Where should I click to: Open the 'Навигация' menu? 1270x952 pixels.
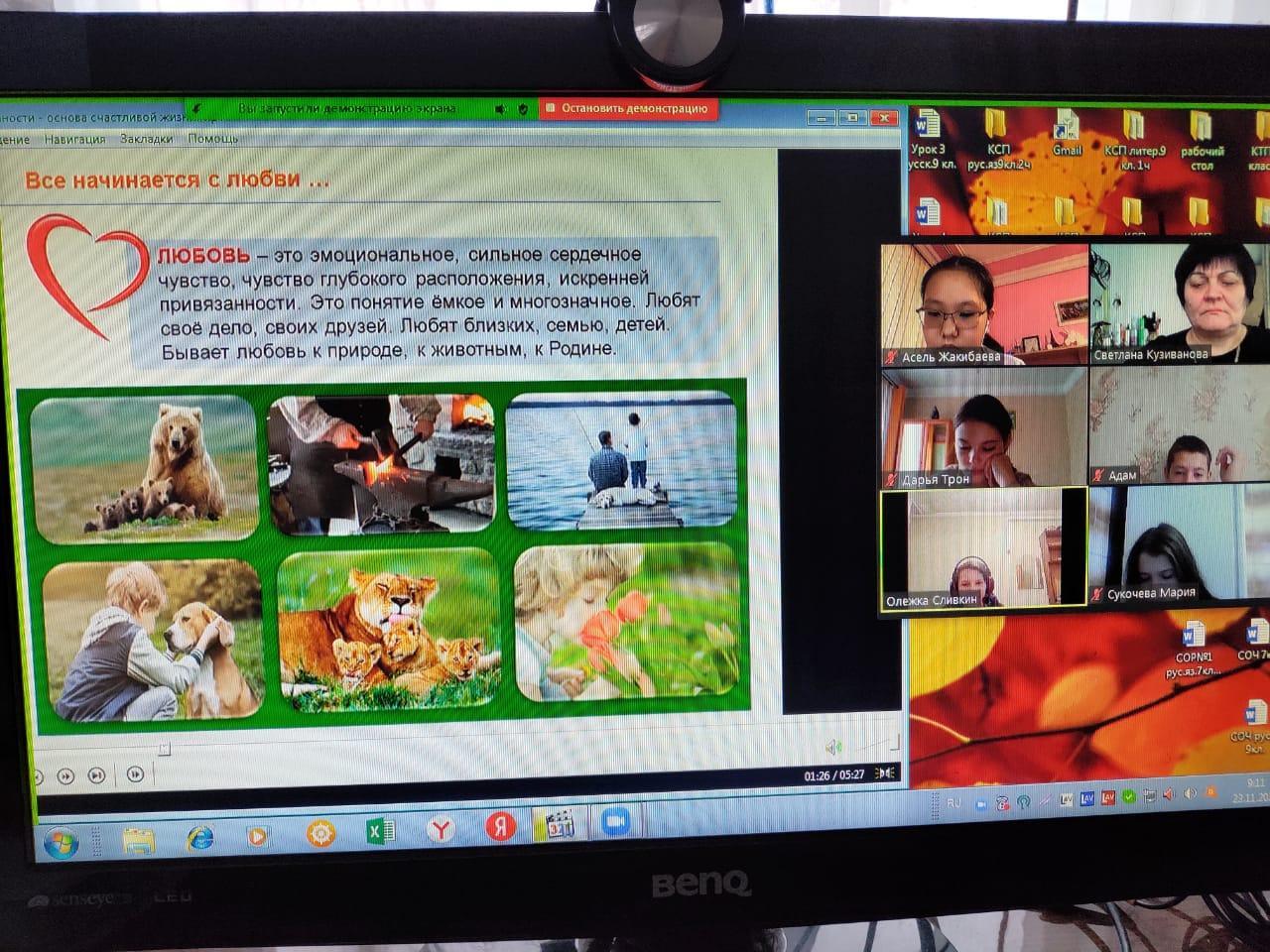74,140
